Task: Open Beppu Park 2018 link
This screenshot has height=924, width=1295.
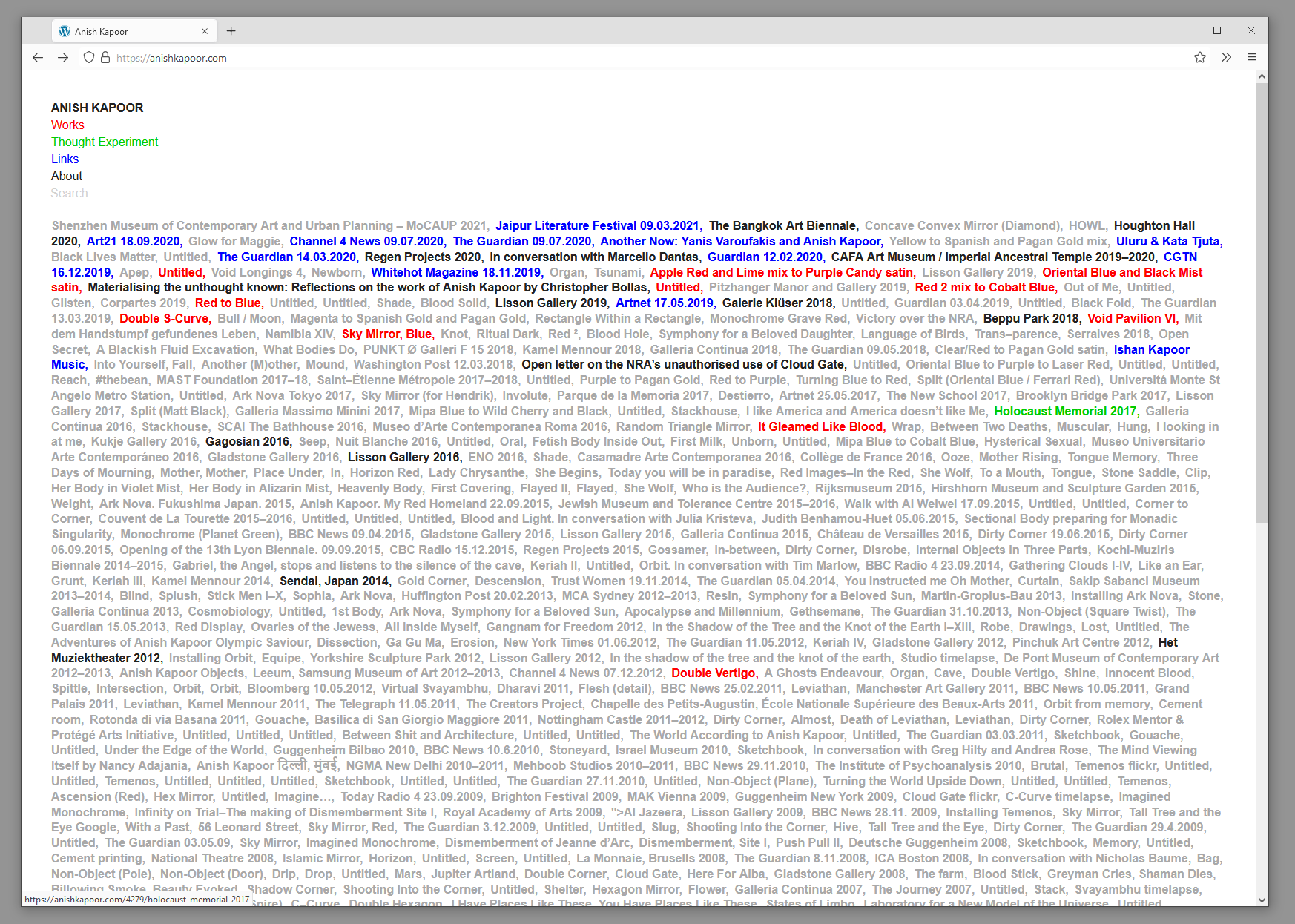Action: tap(1031, 318)
